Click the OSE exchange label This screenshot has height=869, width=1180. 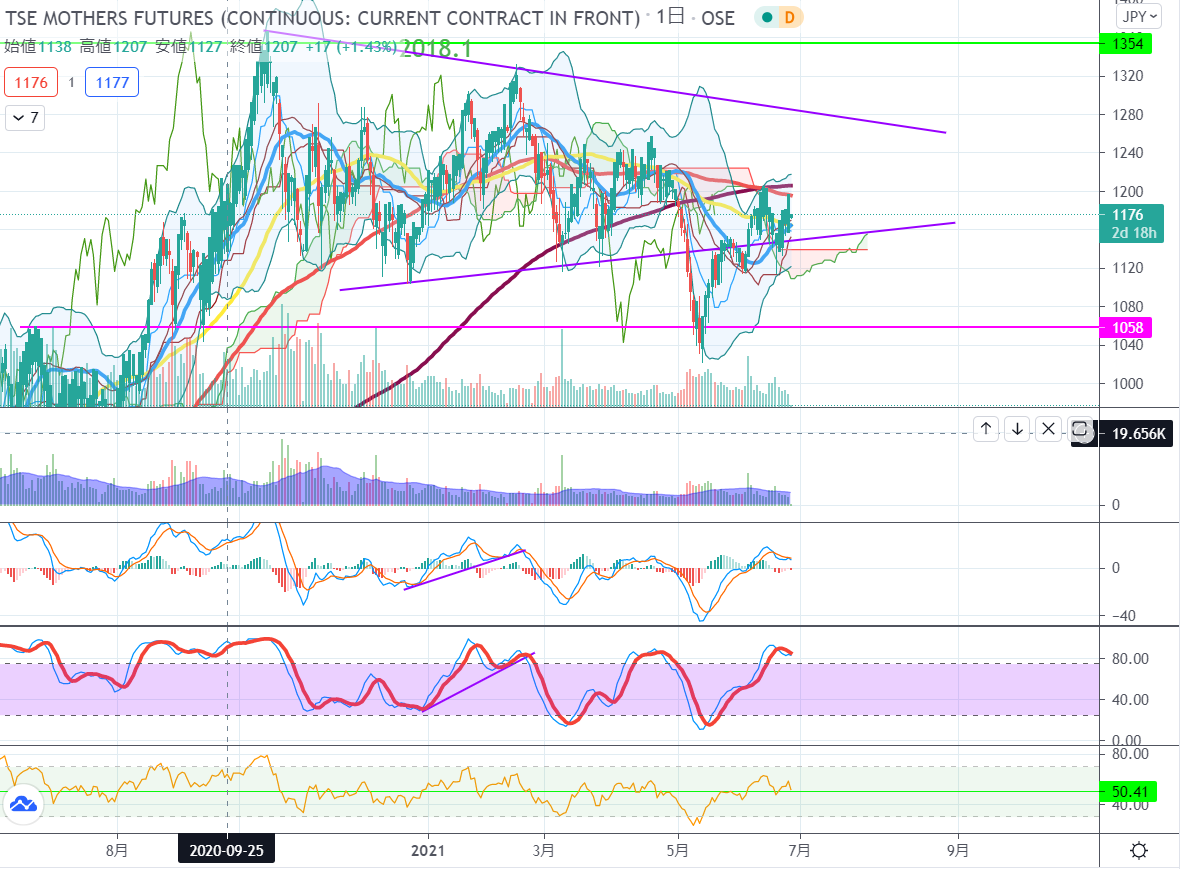[x=718, y=17]
